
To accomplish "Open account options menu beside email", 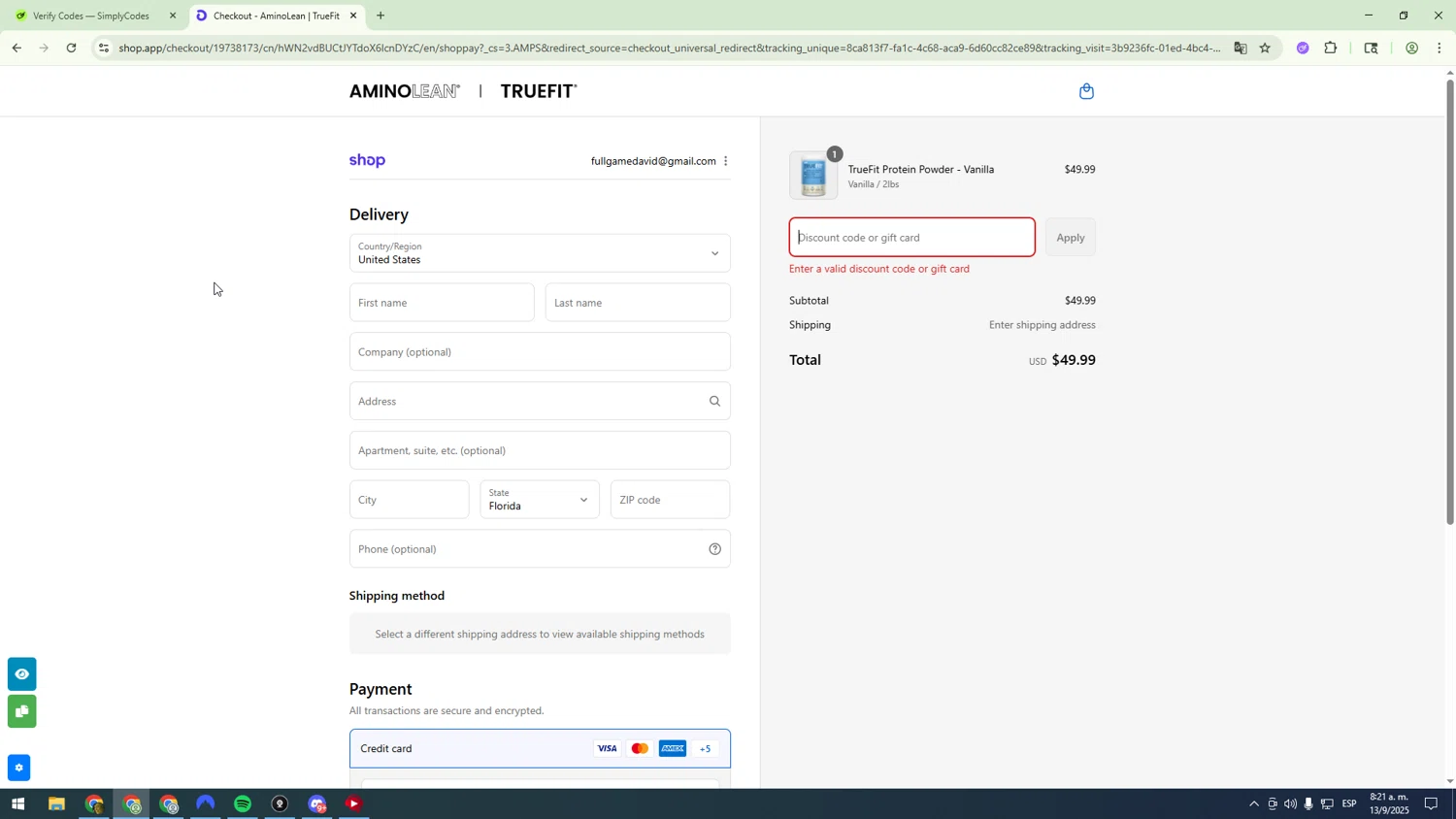I will [x=725, y=161].
